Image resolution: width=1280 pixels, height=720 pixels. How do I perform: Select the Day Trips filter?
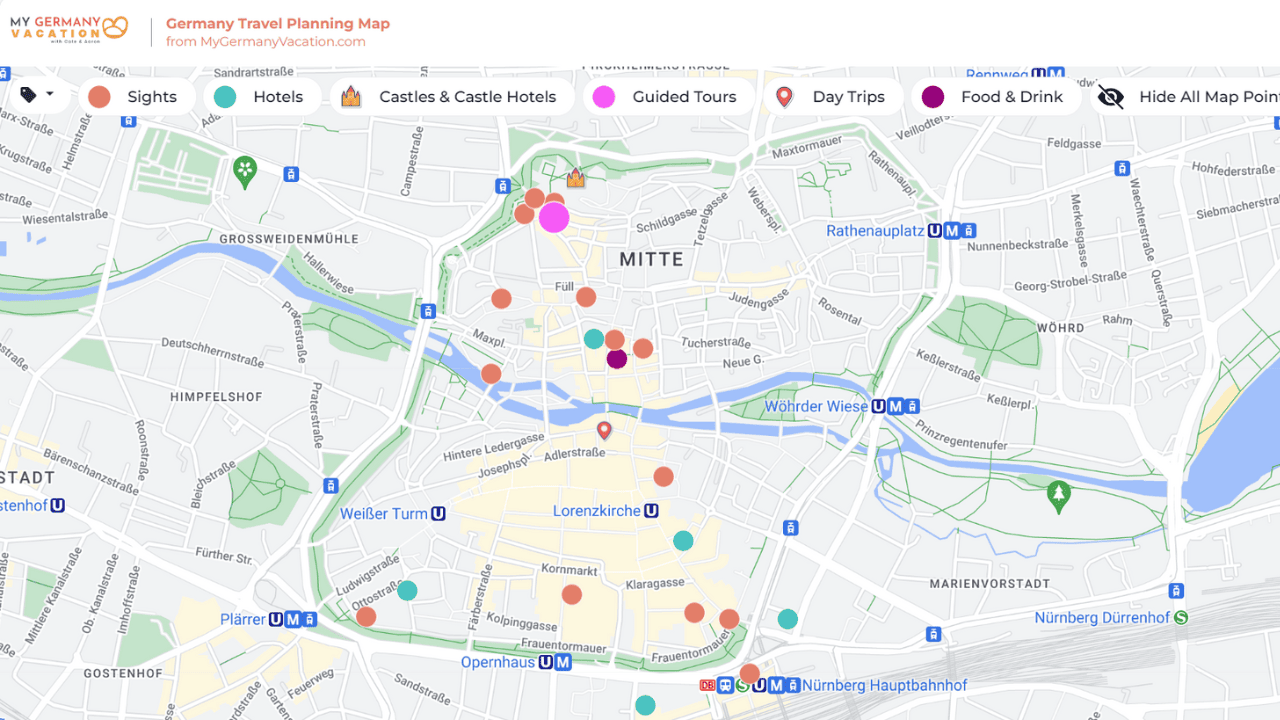[x=833, y=97]
